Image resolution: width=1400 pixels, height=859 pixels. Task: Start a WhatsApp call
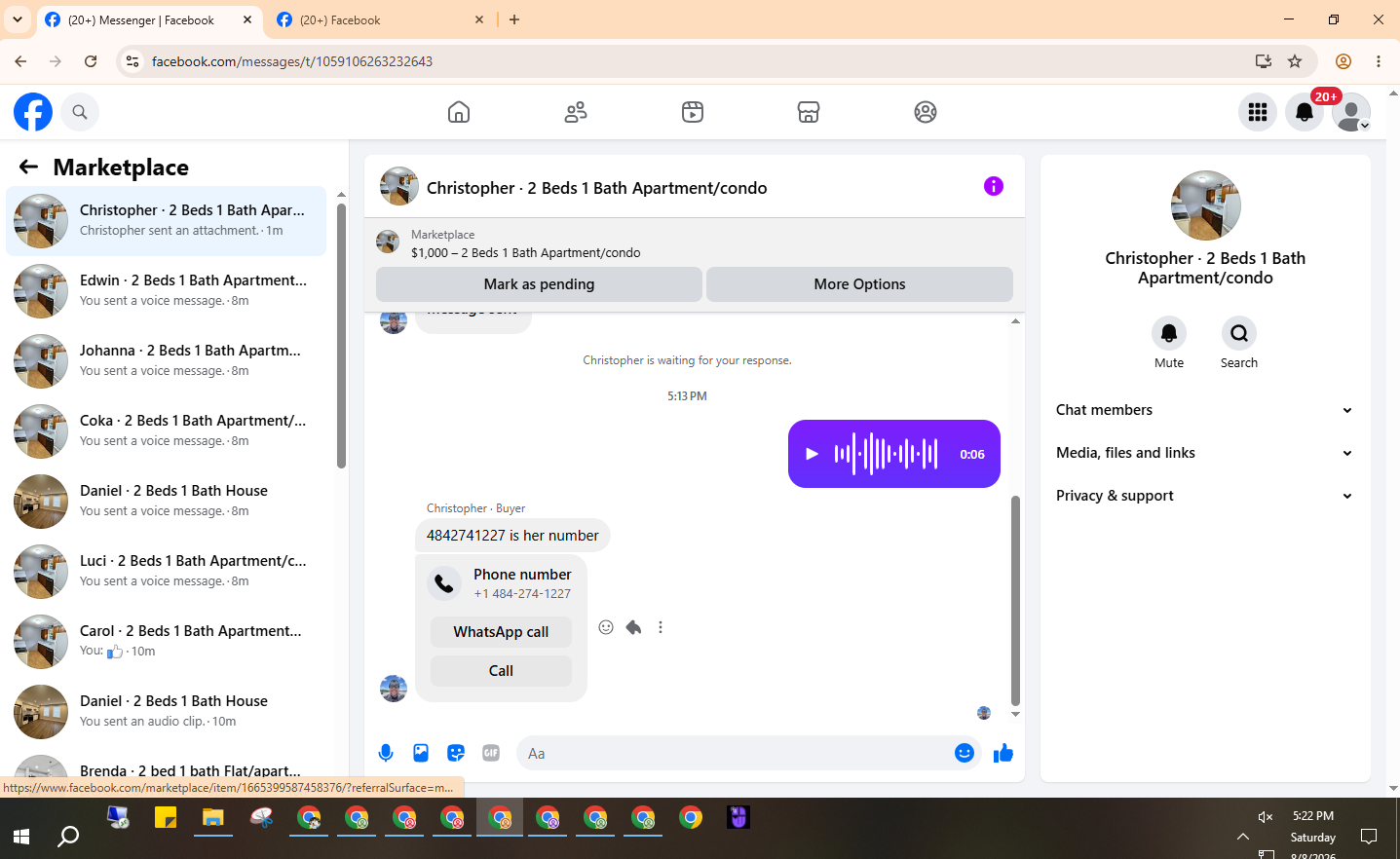[501, 632]
